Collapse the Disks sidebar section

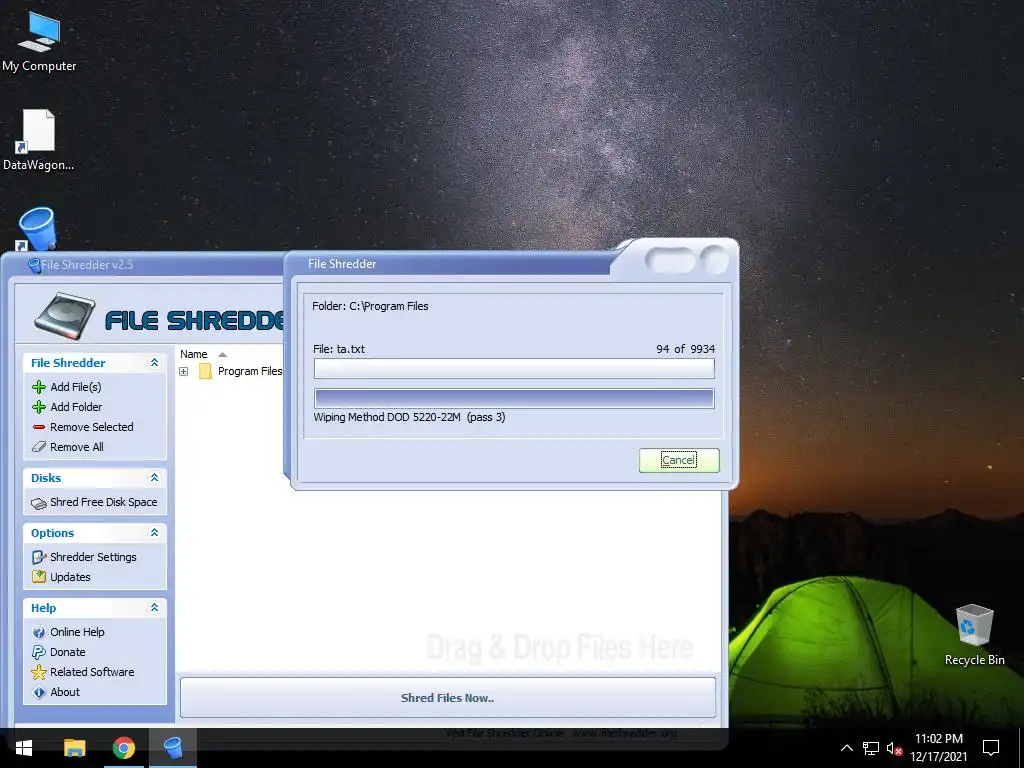(x=154, y=477)
